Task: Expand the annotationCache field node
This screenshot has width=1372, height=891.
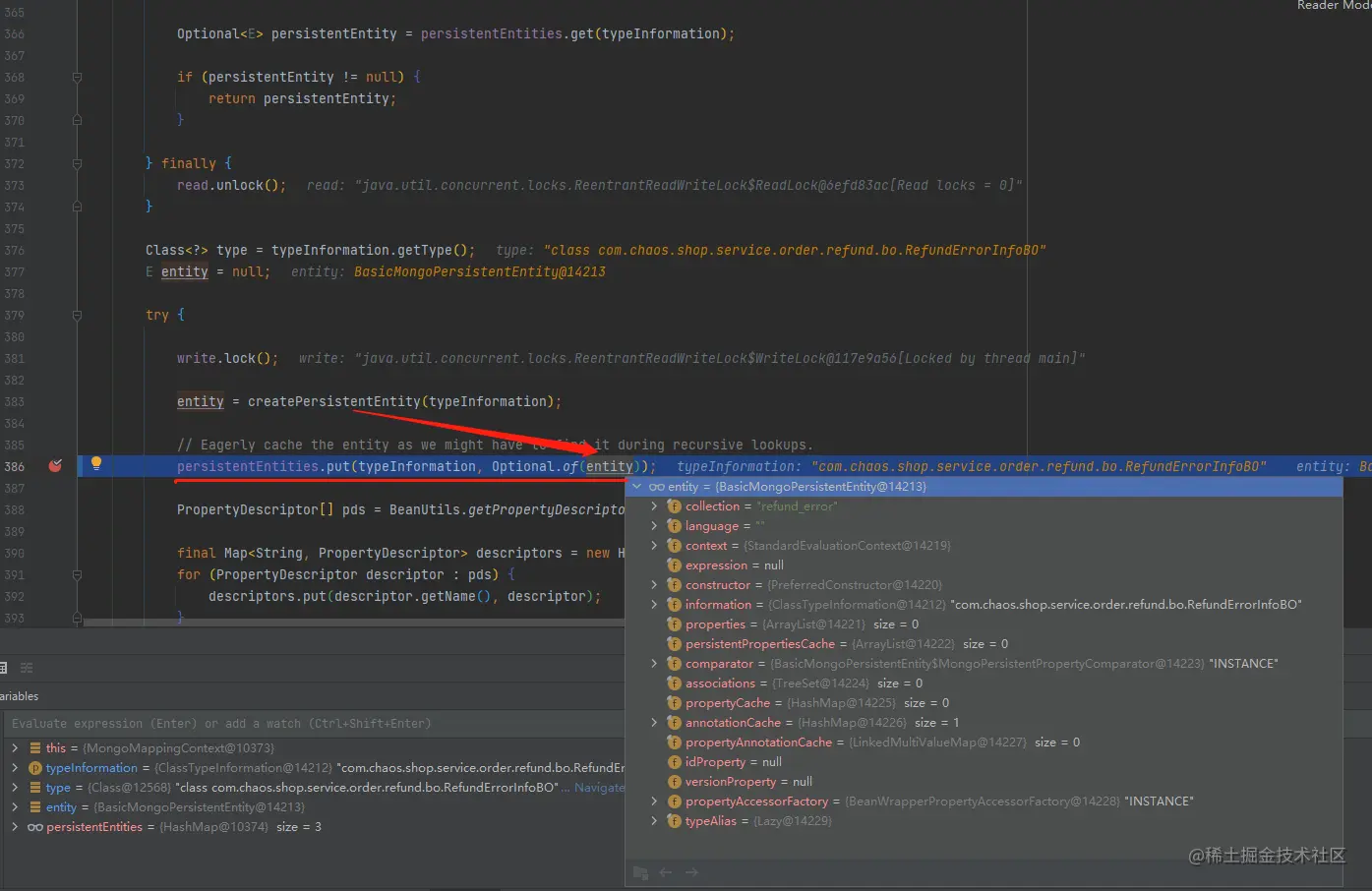Action: click(x=654, y=722)
